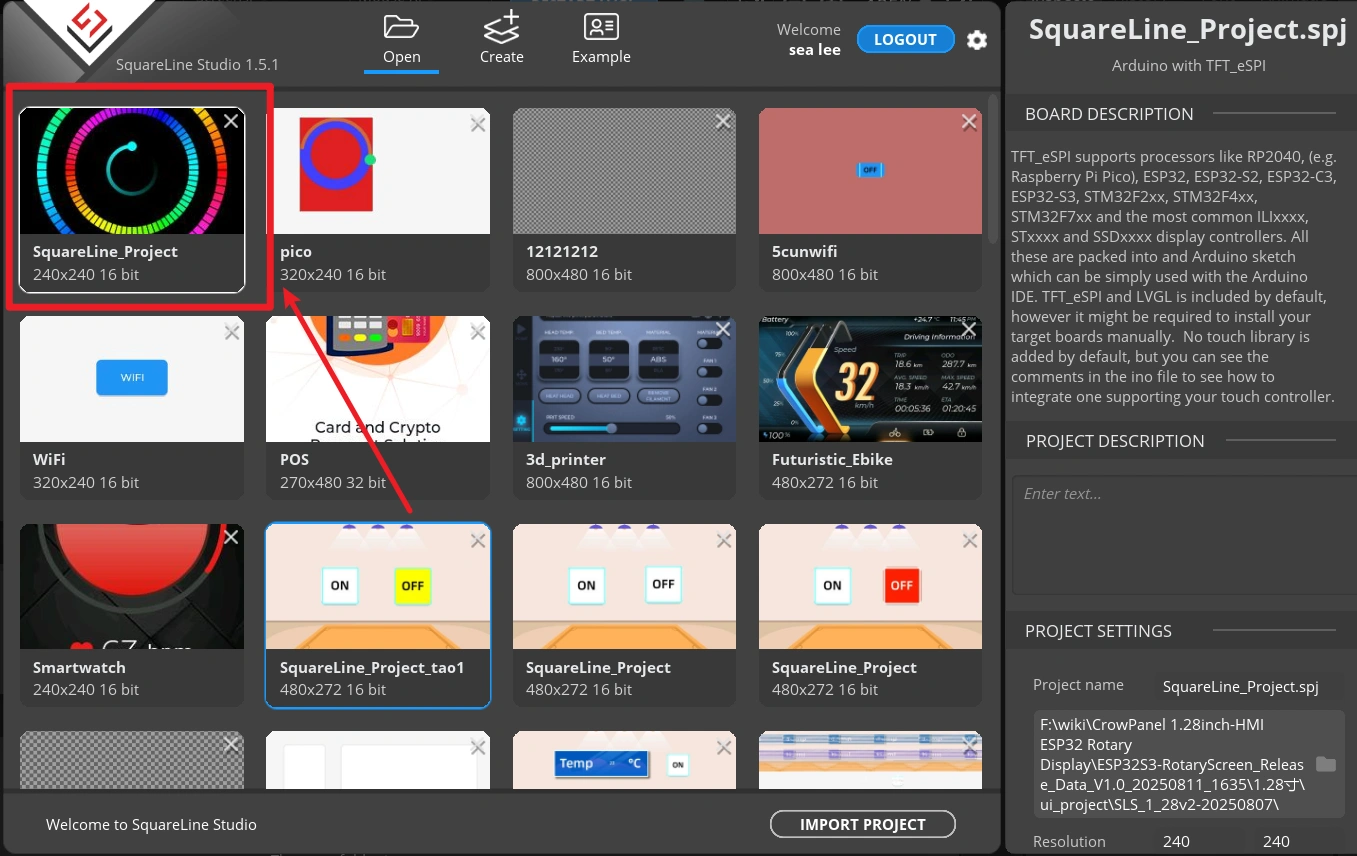
Task: Select the Futuristic_Ebike project thumbnail
Action: (x=870, y=379)
